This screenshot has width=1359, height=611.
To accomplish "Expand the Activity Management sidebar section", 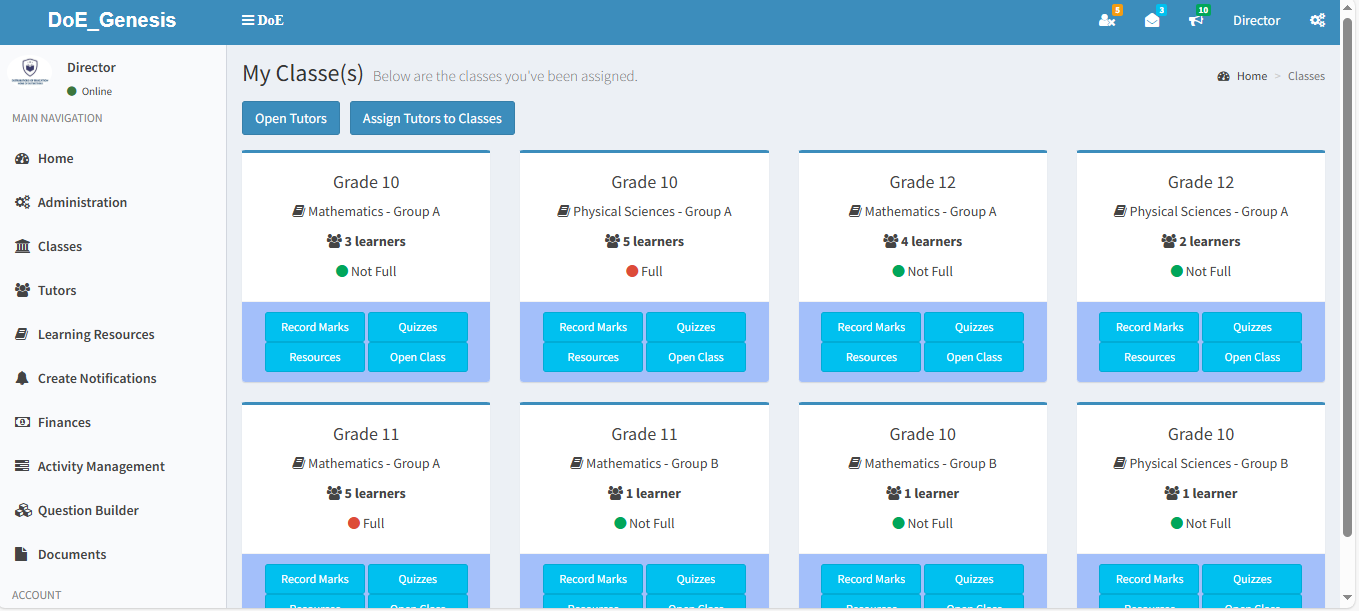I will 101,466.
